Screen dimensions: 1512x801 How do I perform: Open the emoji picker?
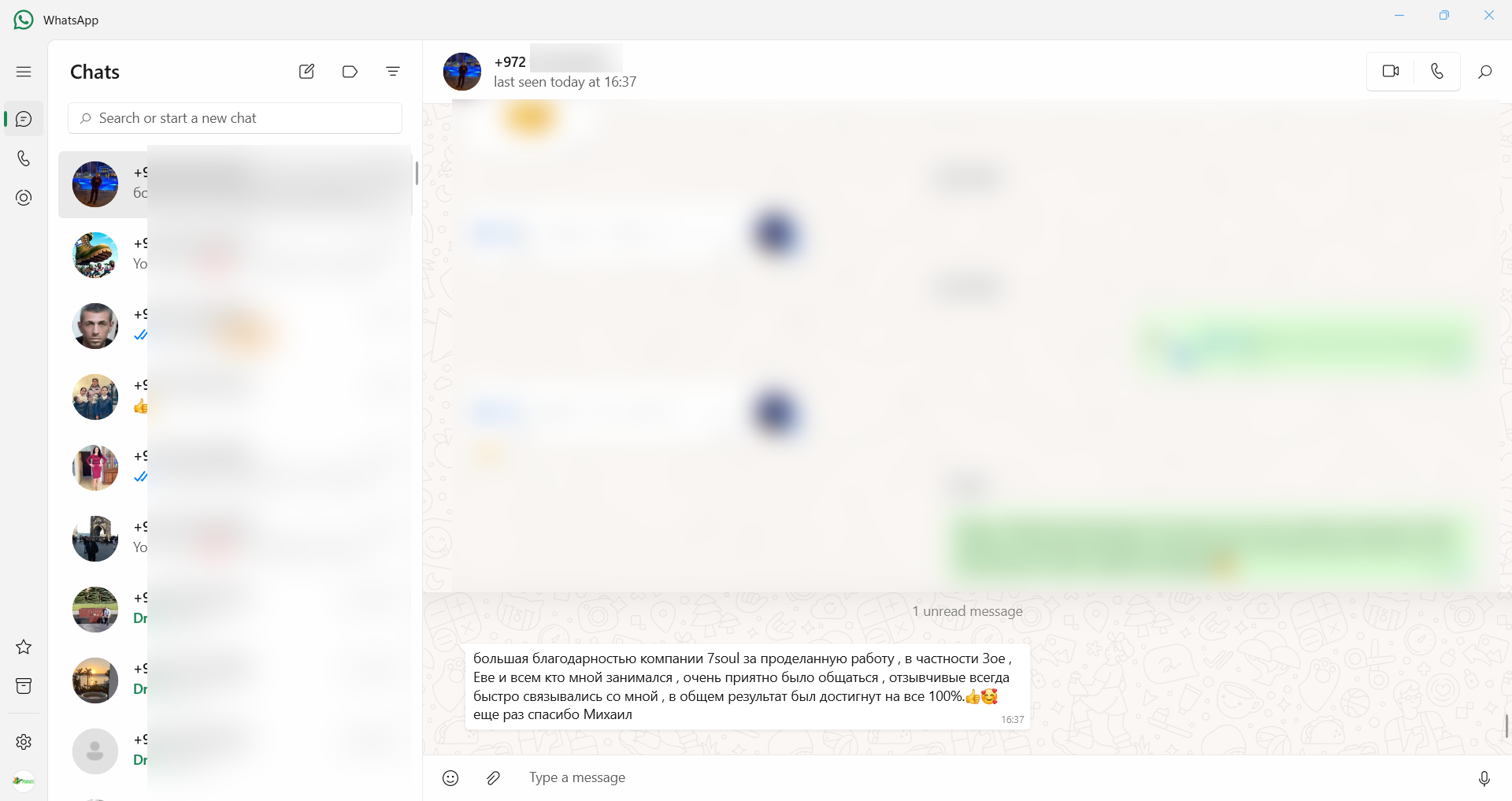pyautogui.click(x=450, y=778)
